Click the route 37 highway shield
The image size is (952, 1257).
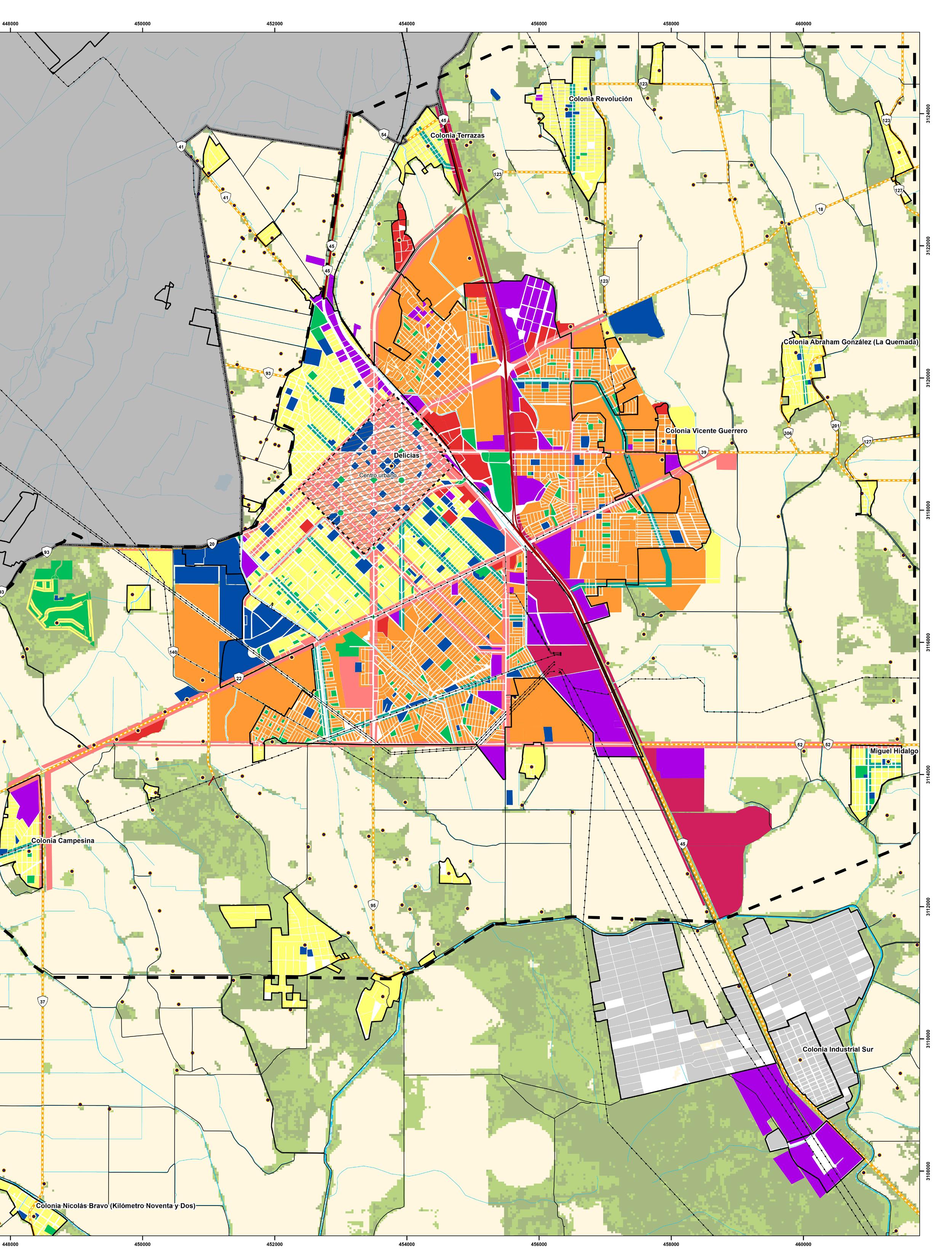pos(43,1002)
